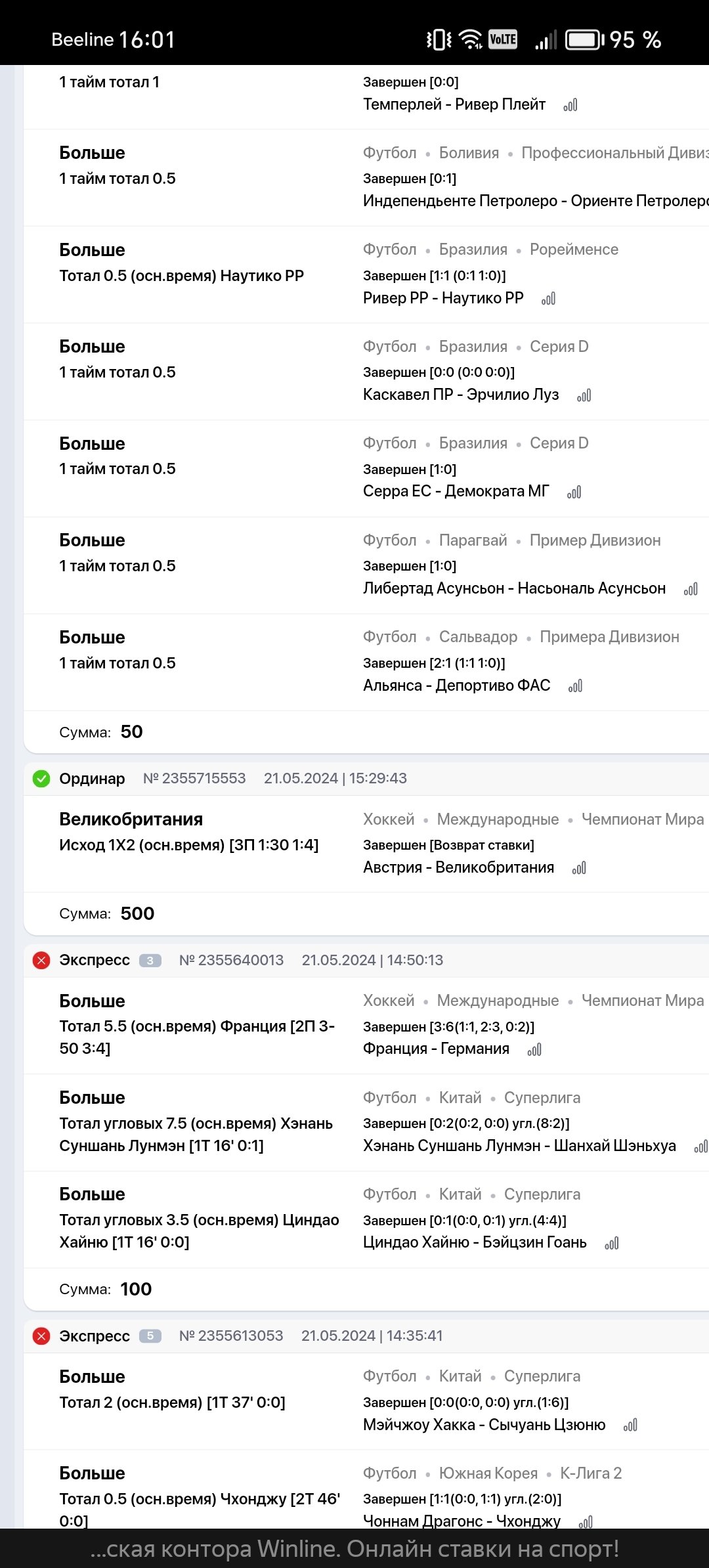
Task: Open stats icon for Австрия - Великобритания
Action: coord(579,868)
